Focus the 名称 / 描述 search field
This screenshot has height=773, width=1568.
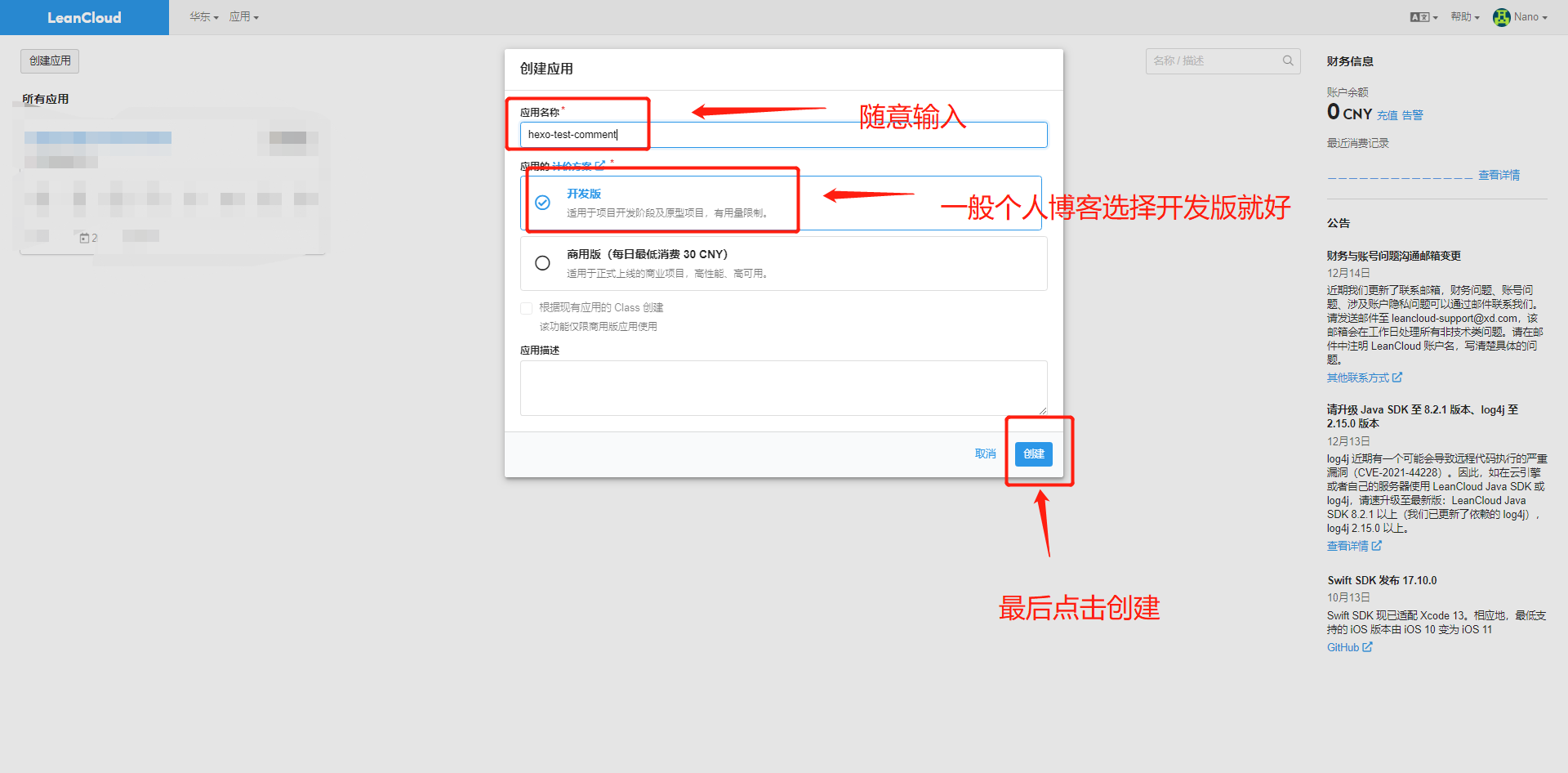pyautogui.click(x=1223, y=60)
